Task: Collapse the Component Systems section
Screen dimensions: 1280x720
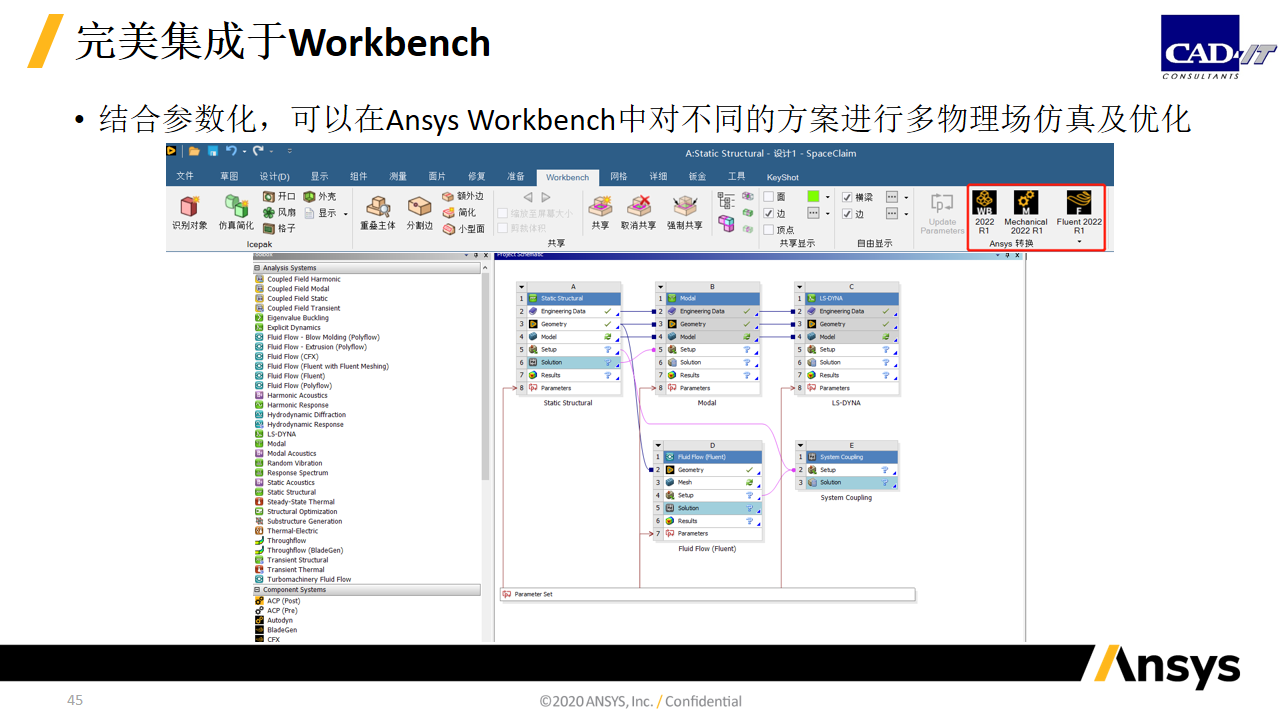Action: (257, 590)
